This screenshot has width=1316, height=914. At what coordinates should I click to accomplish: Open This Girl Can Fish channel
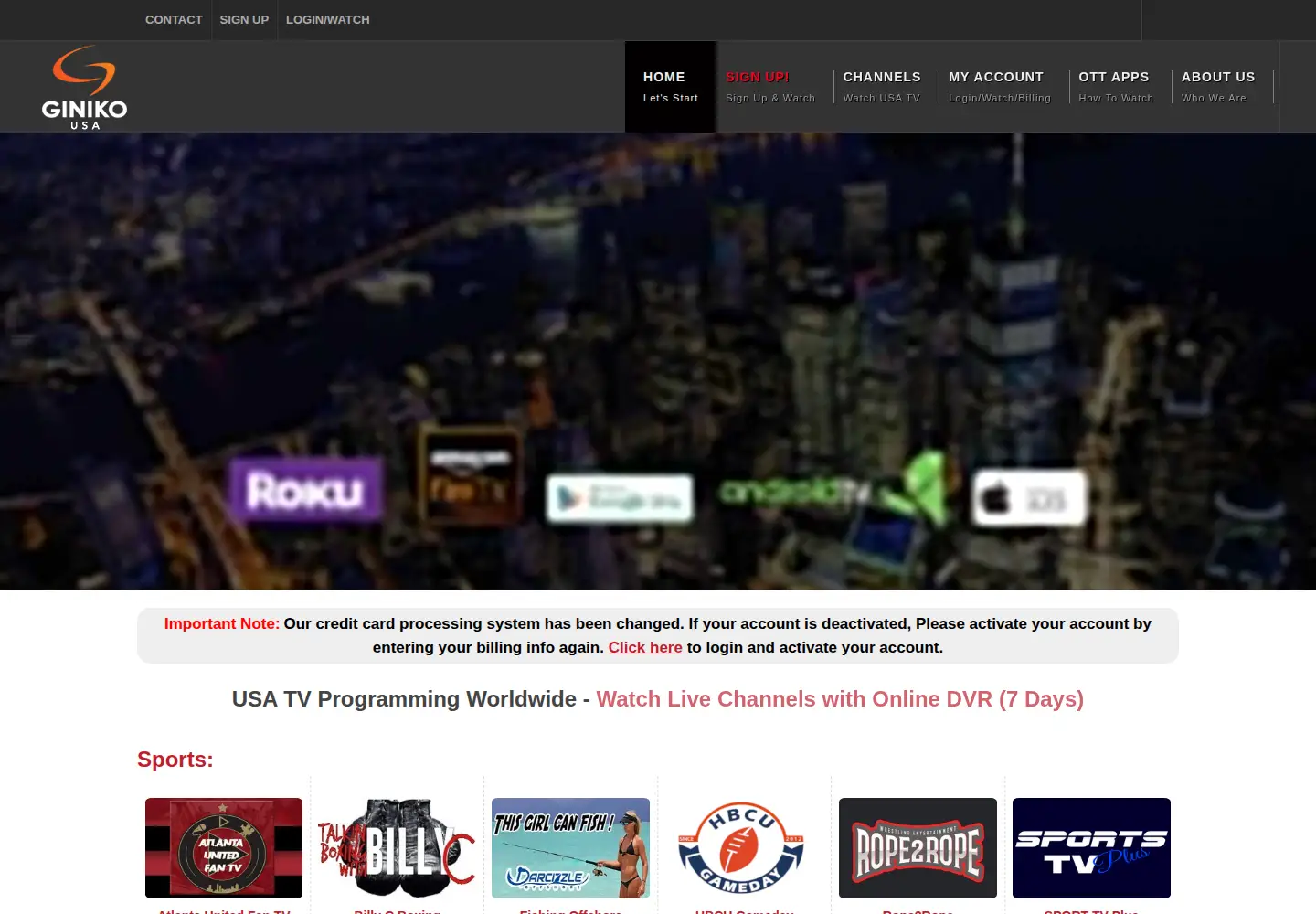tap(570, 848)
